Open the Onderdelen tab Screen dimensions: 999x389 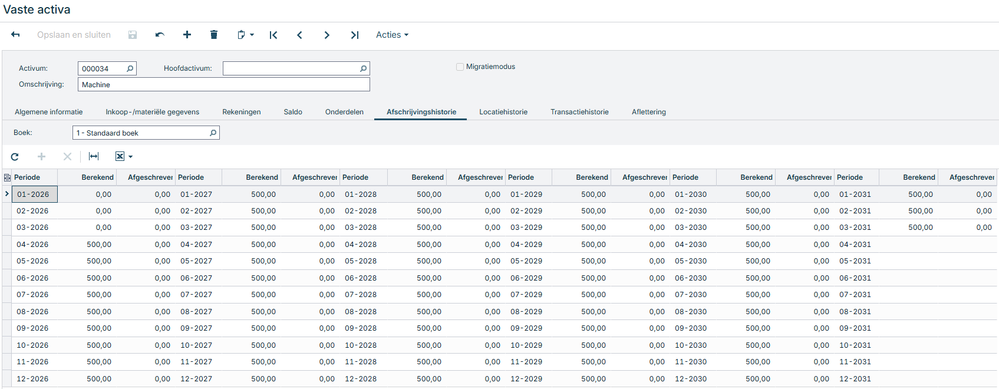coord(344,112)
